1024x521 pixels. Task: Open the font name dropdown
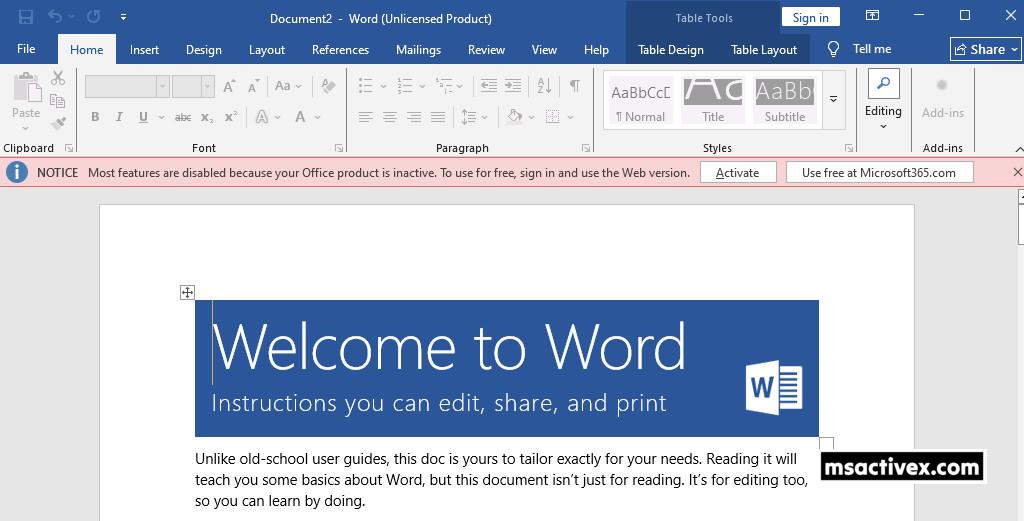pos(162,87)
